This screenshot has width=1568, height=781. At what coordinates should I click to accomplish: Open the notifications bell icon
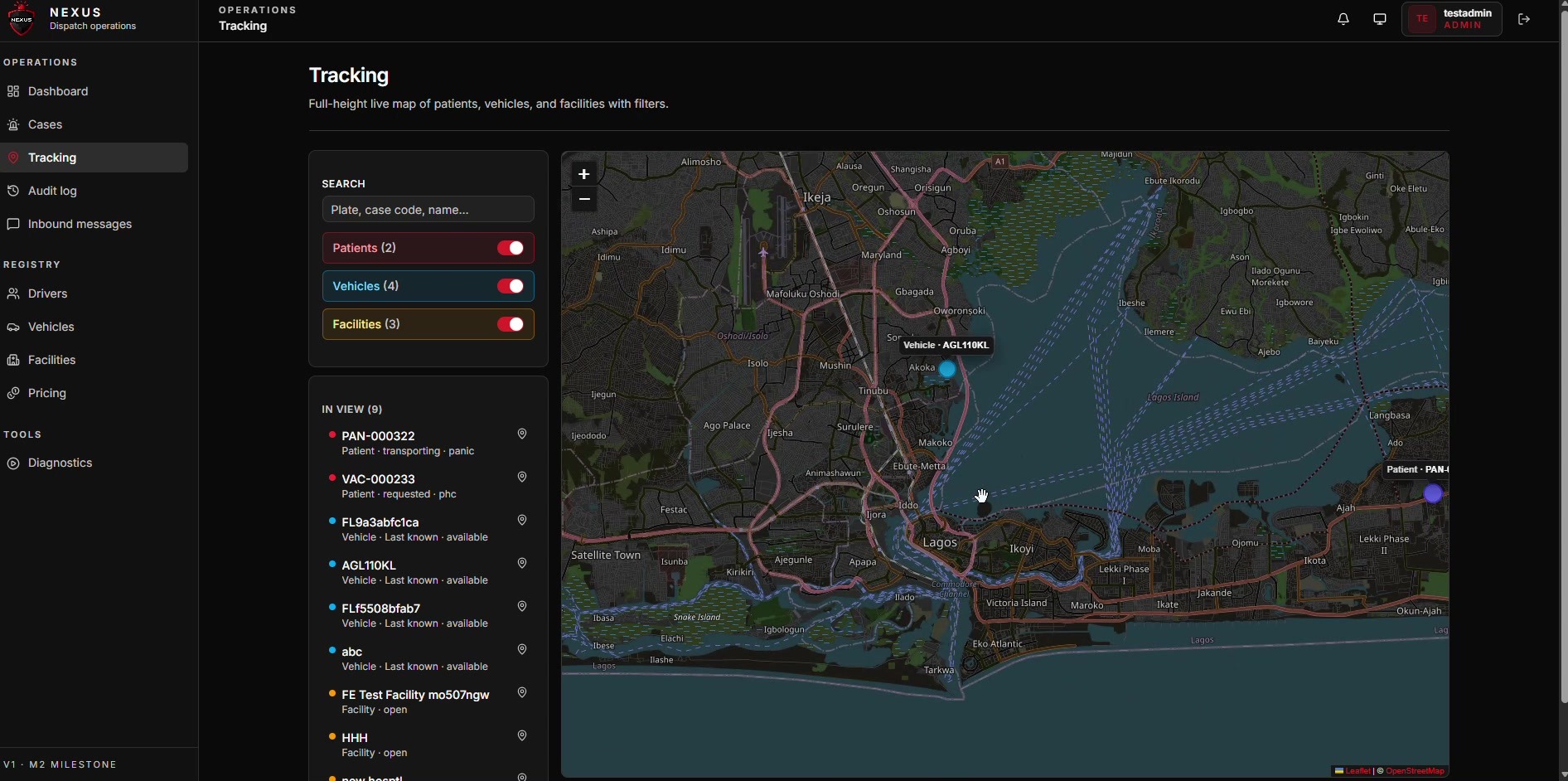coord(1344,19)
